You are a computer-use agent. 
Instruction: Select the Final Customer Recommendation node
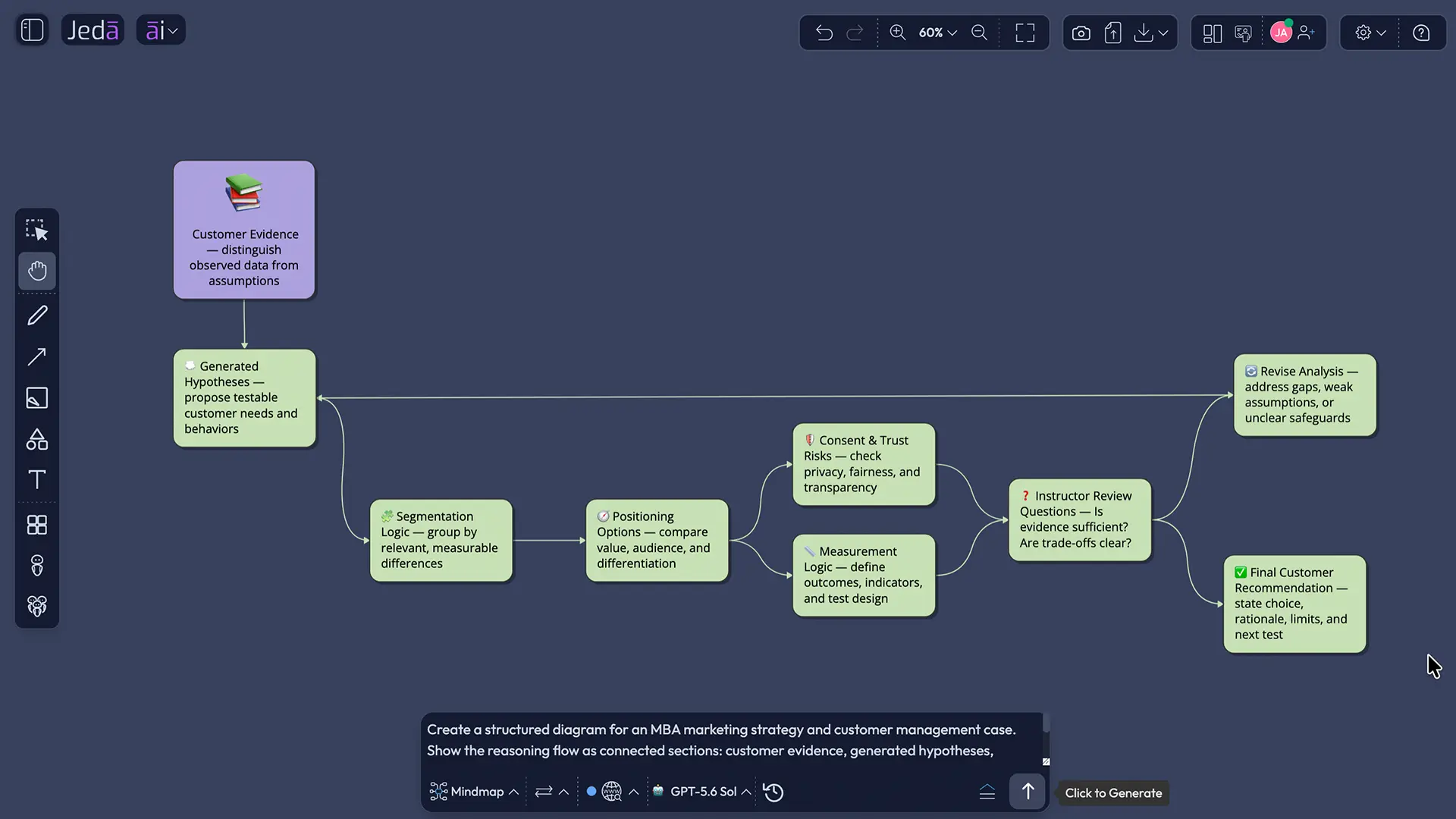pos(1295,604)
